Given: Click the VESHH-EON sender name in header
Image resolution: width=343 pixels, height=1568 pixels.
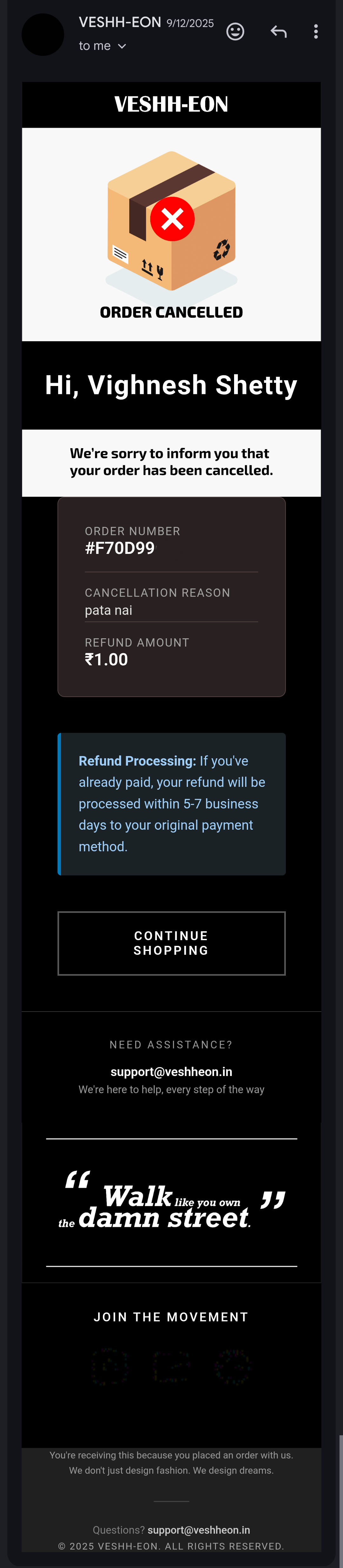Looking at the screenshot, I should click(x=120, y=23).
